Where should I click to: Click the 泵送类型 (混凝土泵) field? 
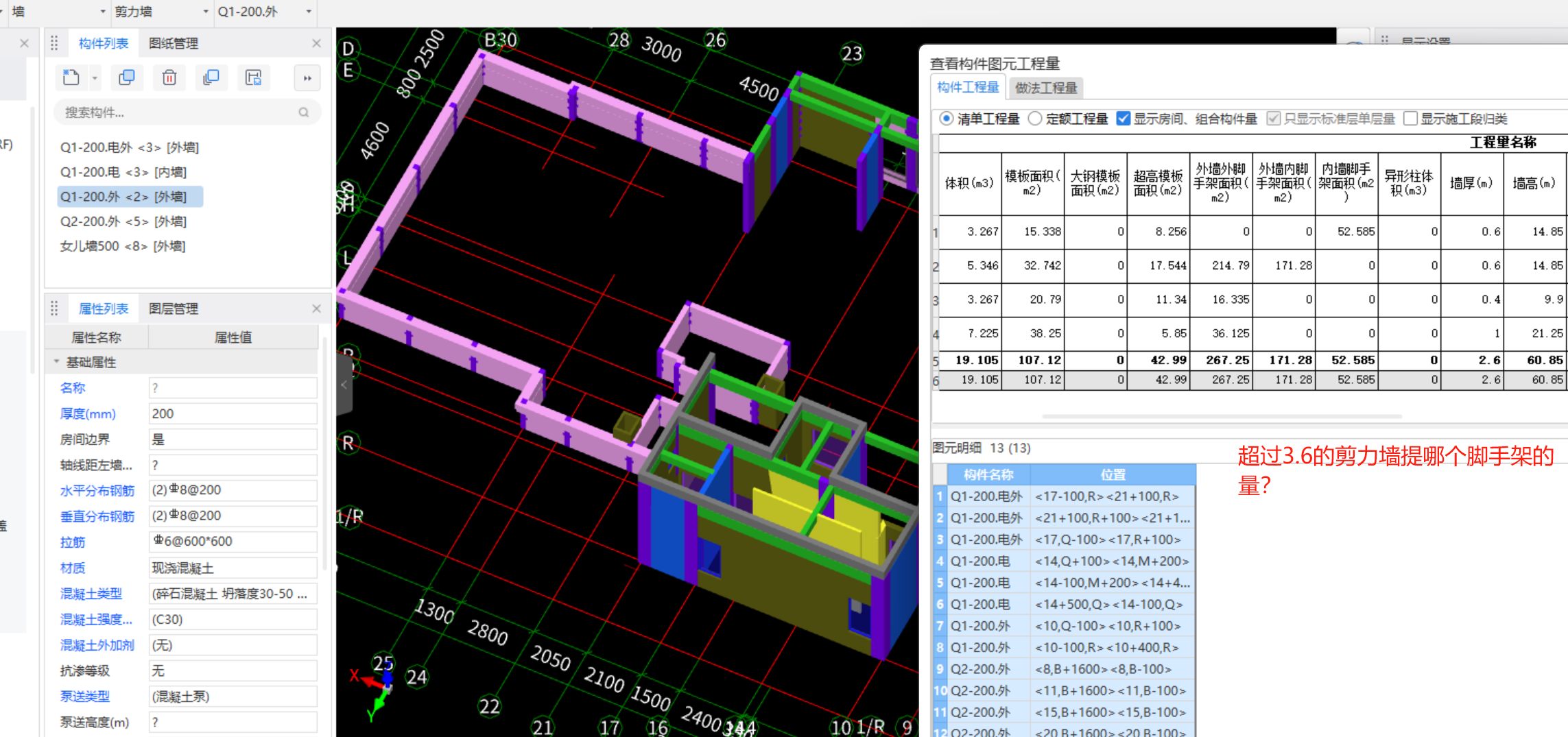tap(233, 697)
